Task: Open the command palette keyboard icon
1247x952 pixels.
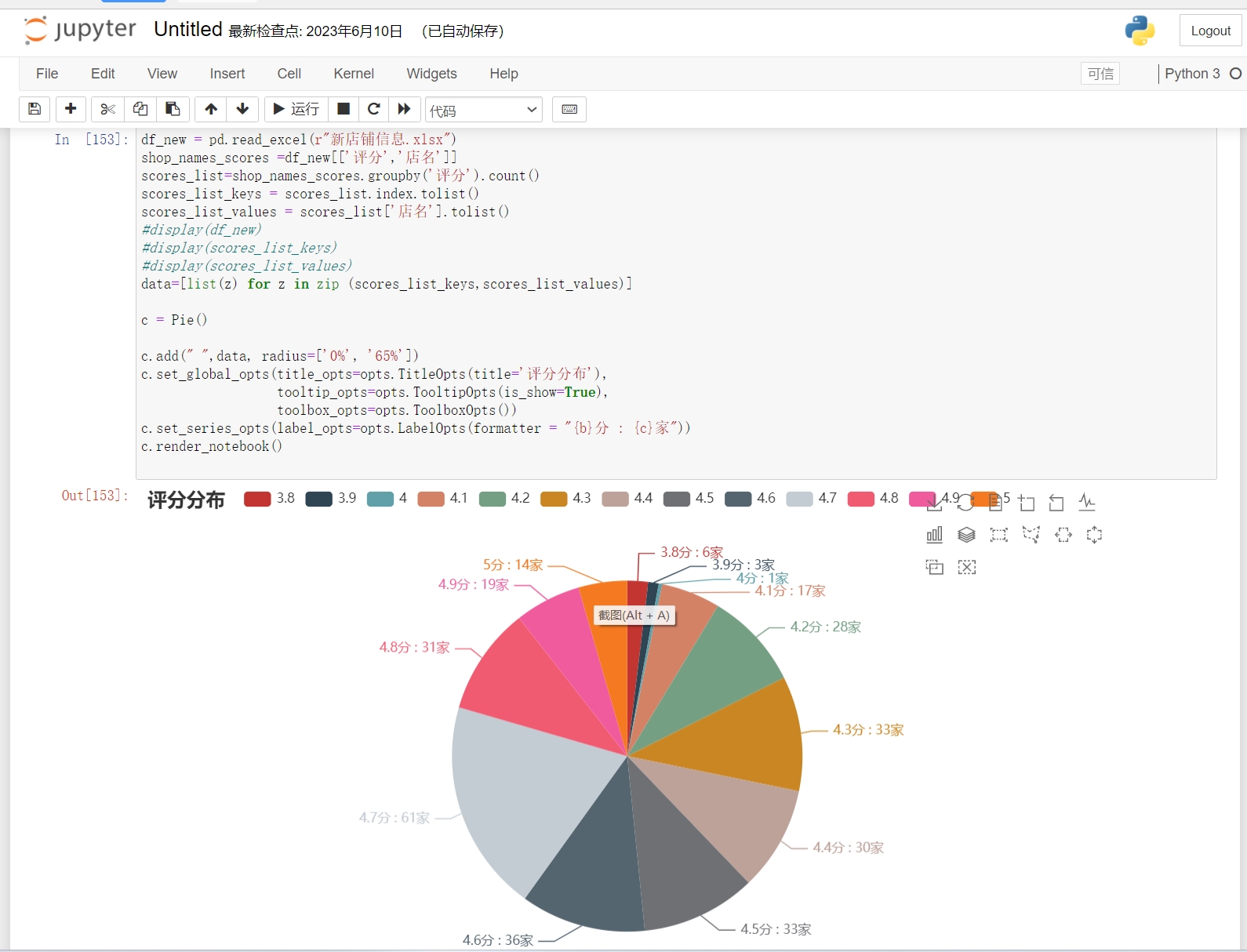Action: click(569, 109)
